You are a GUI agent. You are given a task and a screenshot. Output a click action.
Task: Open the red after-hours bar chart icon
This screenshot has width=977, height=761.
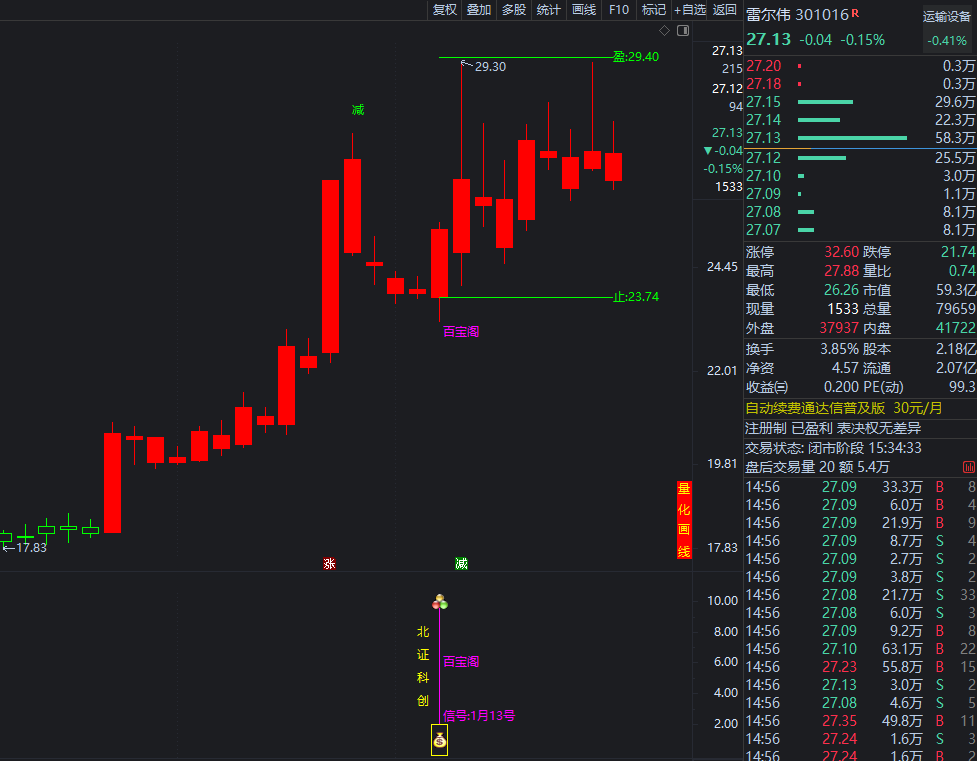pyautogui.click(x=968, y=467)
